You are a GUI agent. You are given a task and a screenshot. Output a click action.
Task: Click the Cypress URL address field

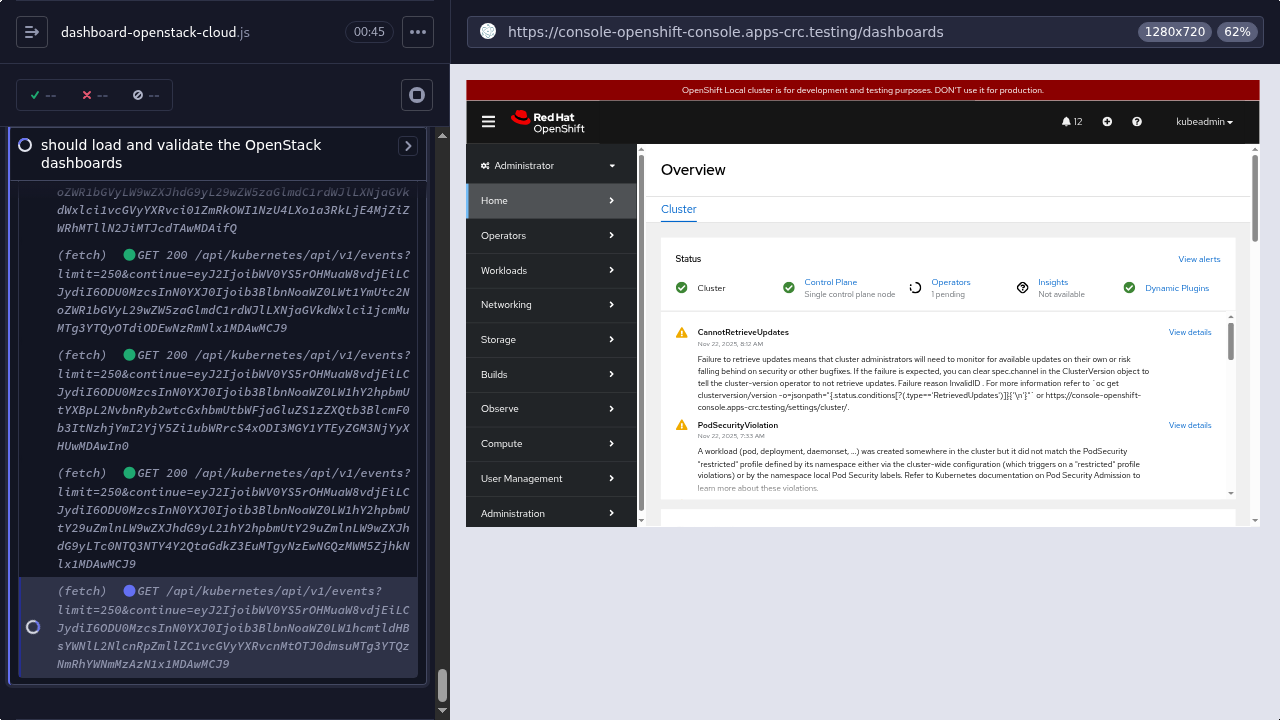click(800, 32)
